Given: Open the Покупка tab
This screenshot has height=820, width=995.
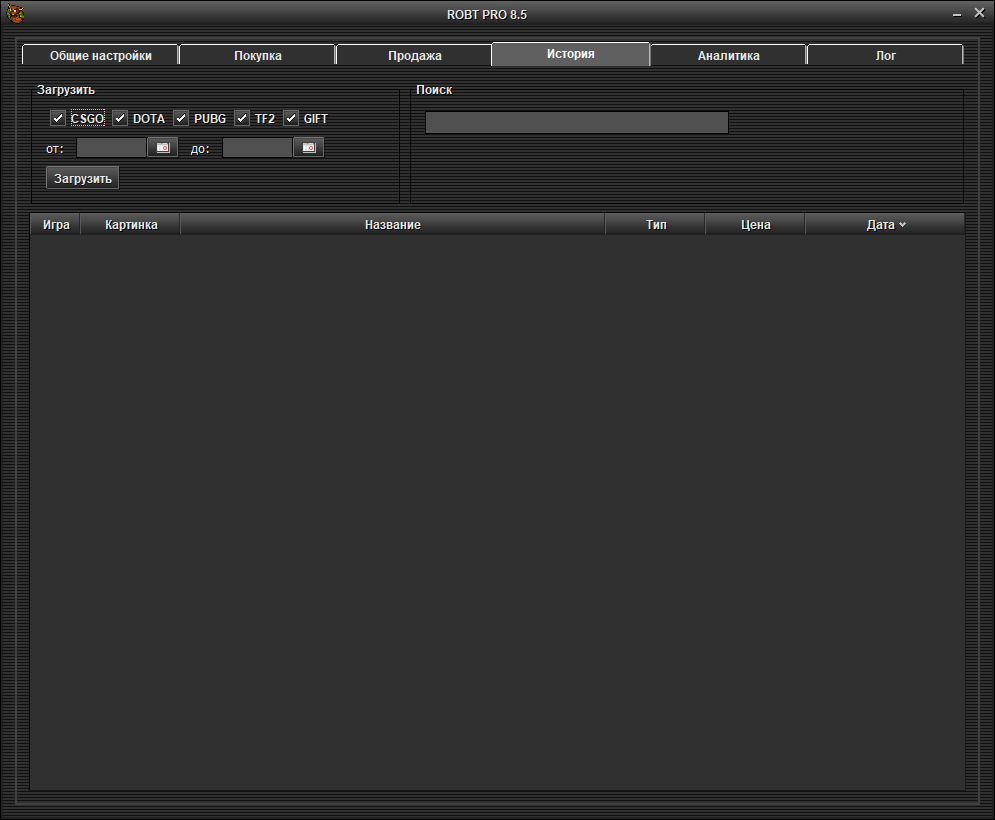Looking at the screenshot, I should [257, 56].
